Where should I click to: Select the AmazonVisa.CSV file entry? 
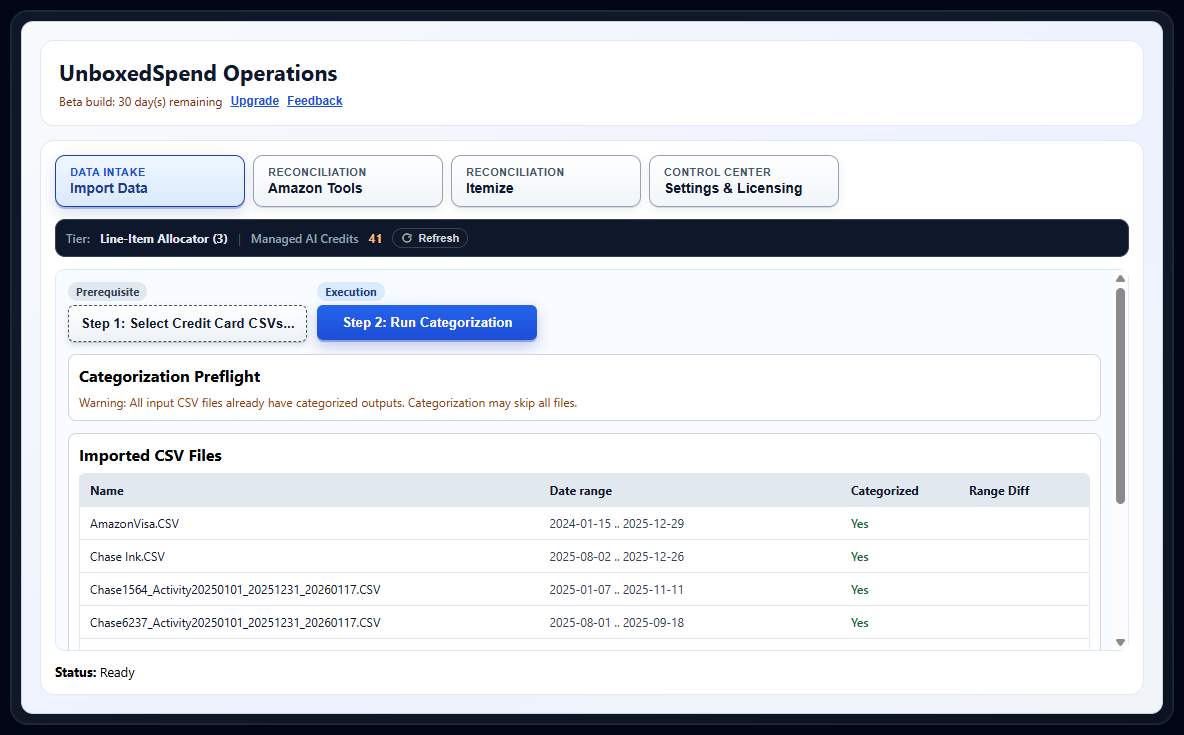[135, 523]
